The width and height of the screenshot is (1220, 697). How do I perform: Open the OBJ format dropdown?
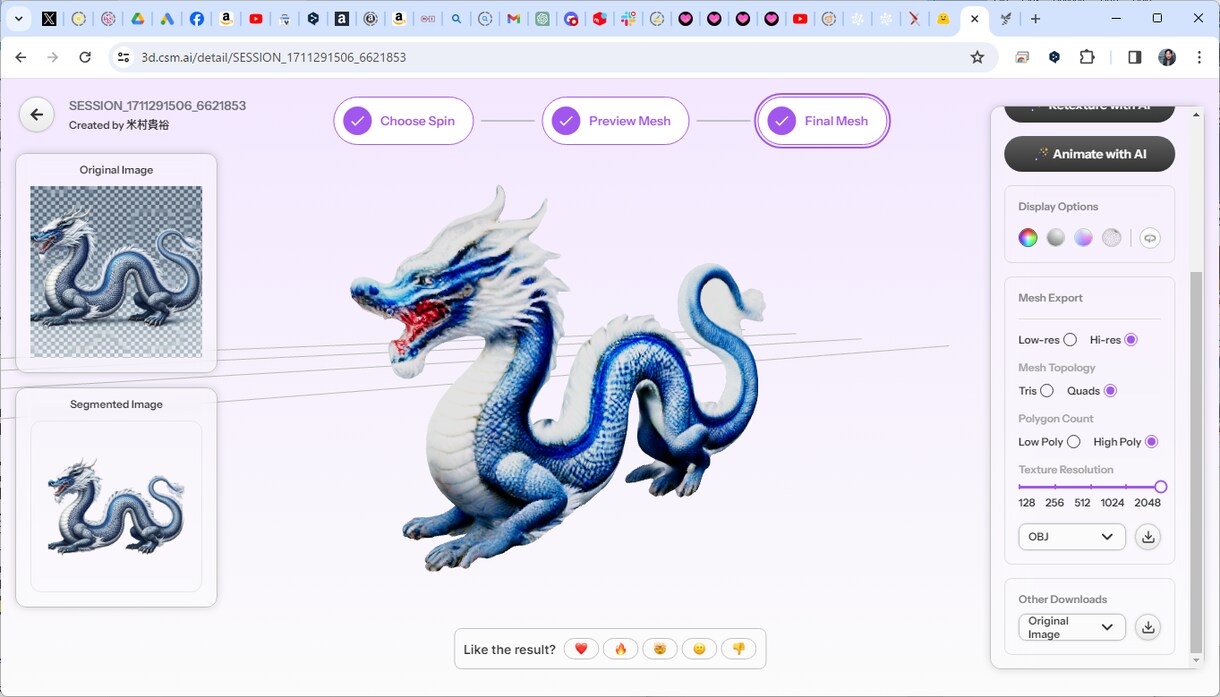pos(1071,537)
